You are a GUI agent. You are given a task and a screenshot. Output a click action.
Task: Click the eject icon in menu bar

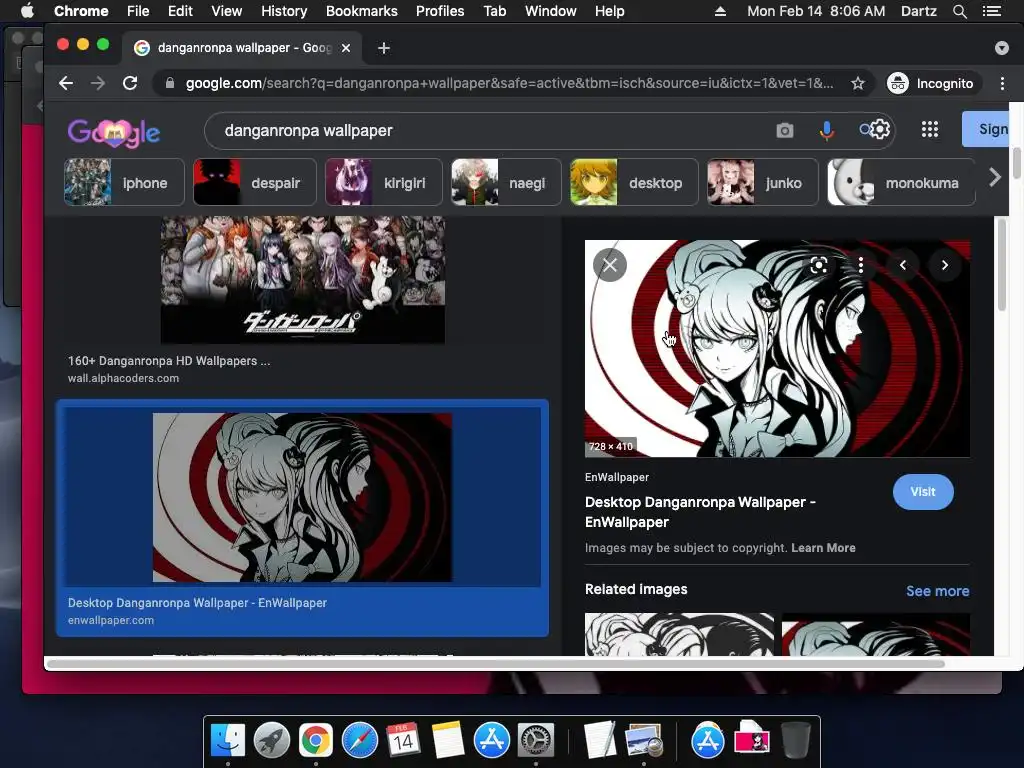pyautogui.click(x=720, y=11)
